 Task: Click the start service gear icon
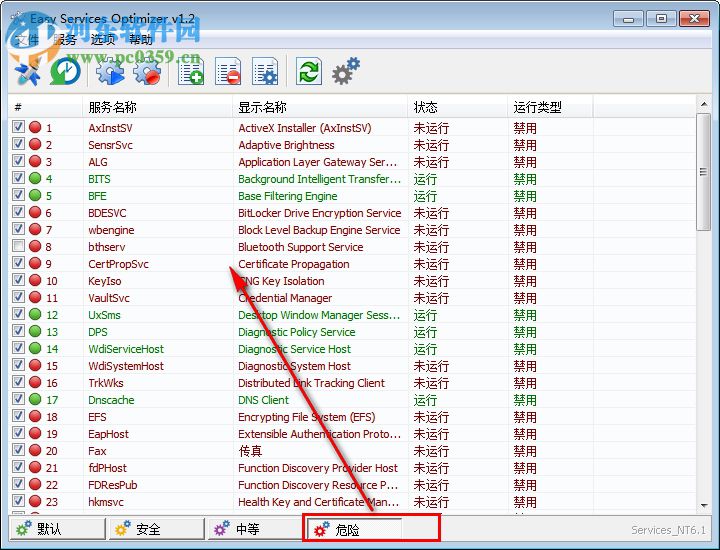click(110, 72)
